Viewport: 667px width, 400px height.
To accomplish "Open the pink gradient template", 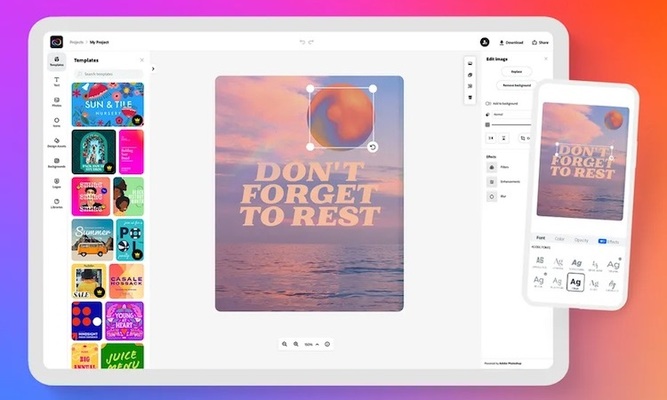I will coord(131,152).
